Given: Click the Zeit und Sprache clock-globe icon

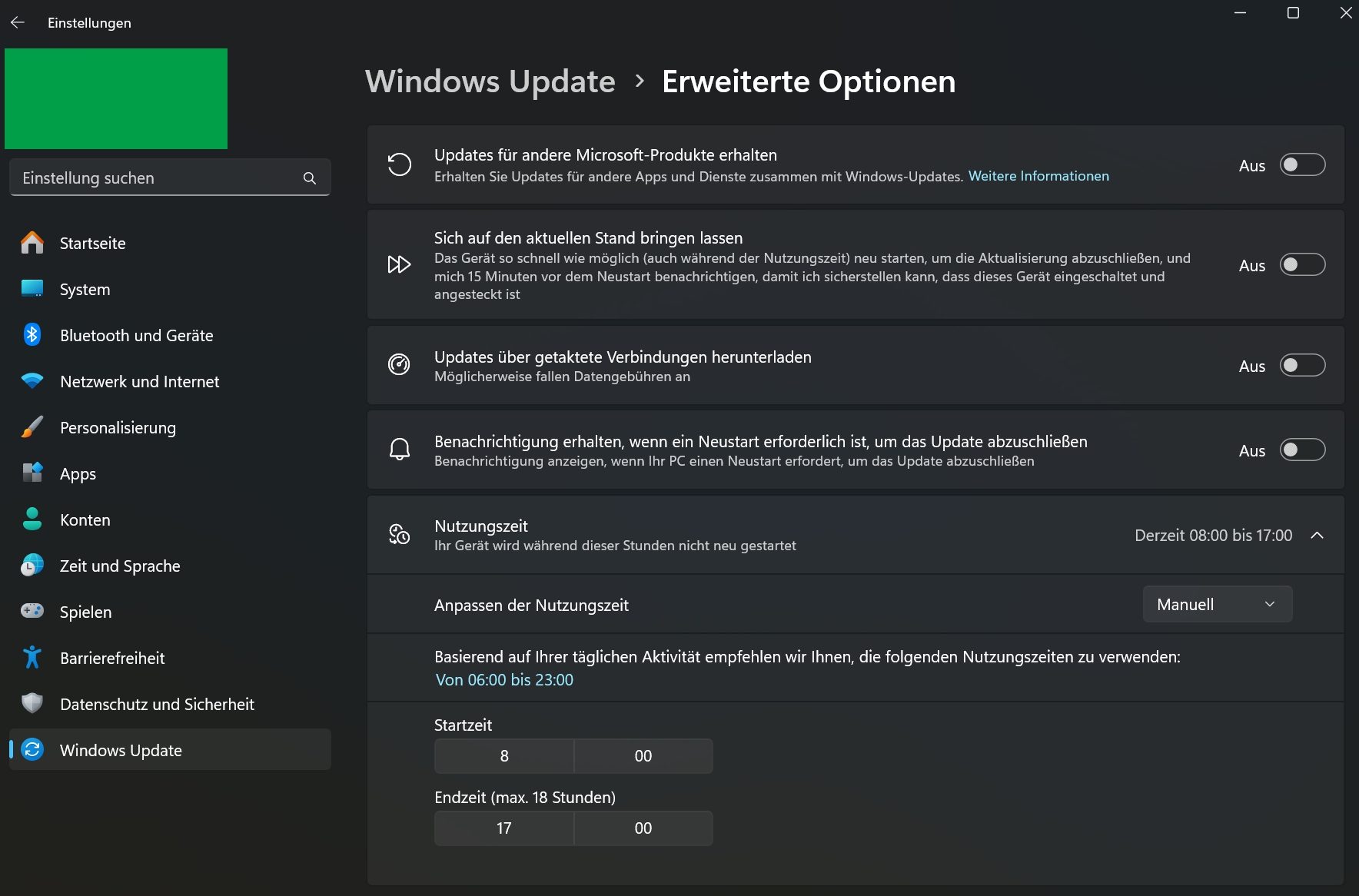Looking at the screenshot, I should (32, 566).
